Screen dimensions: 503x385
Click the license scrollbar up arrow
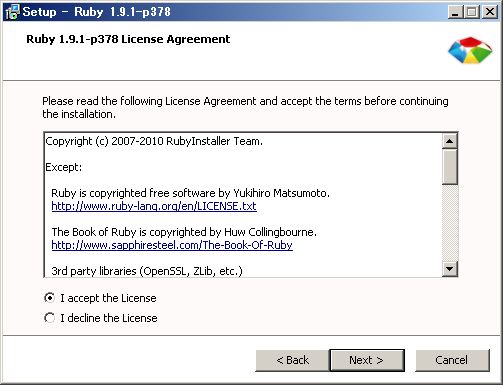click(x=449, y=141)
